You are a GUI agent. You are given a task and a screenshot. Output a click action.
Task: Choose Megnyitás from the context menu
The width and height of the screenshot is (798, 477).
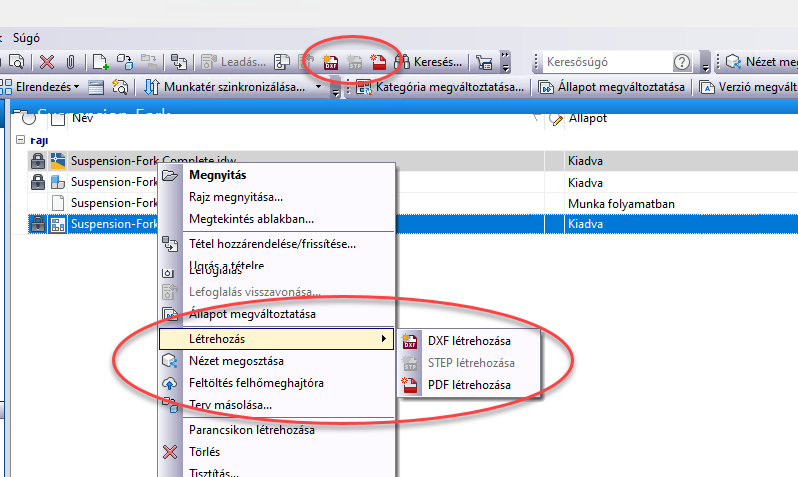[277, 175]
